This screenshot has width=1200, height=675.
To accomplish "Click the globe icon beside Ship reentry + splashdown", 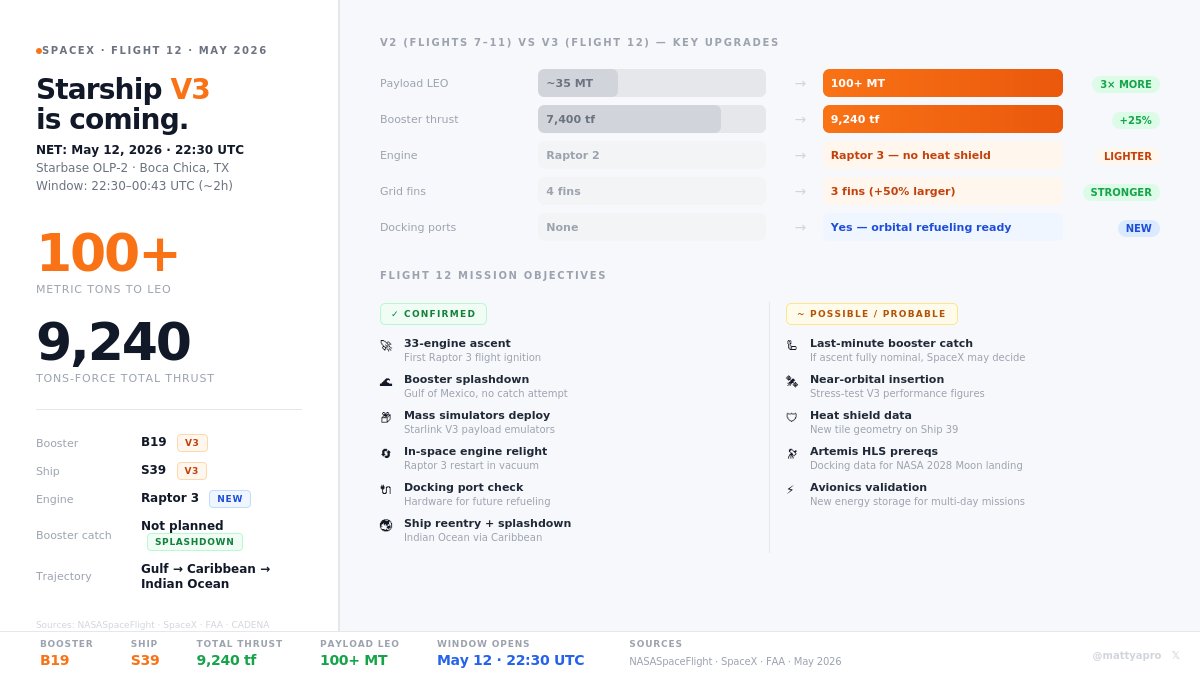I will coord(386,525).
